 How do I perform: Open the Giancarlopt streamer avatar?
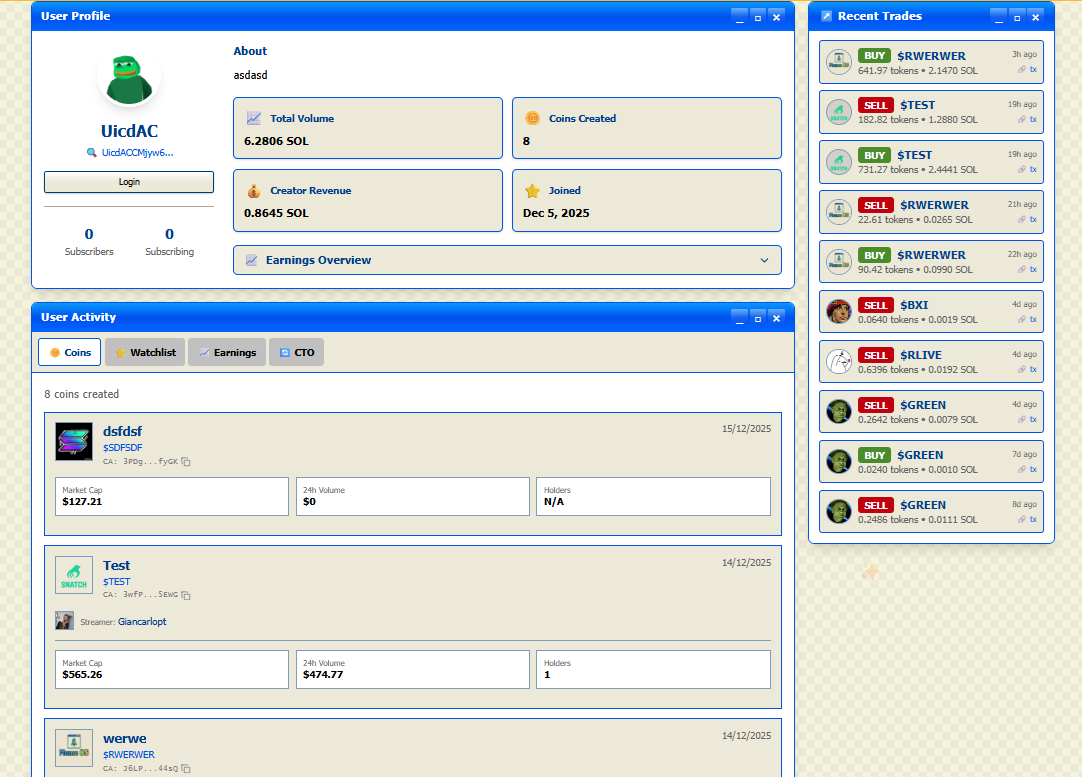(65, 621)
